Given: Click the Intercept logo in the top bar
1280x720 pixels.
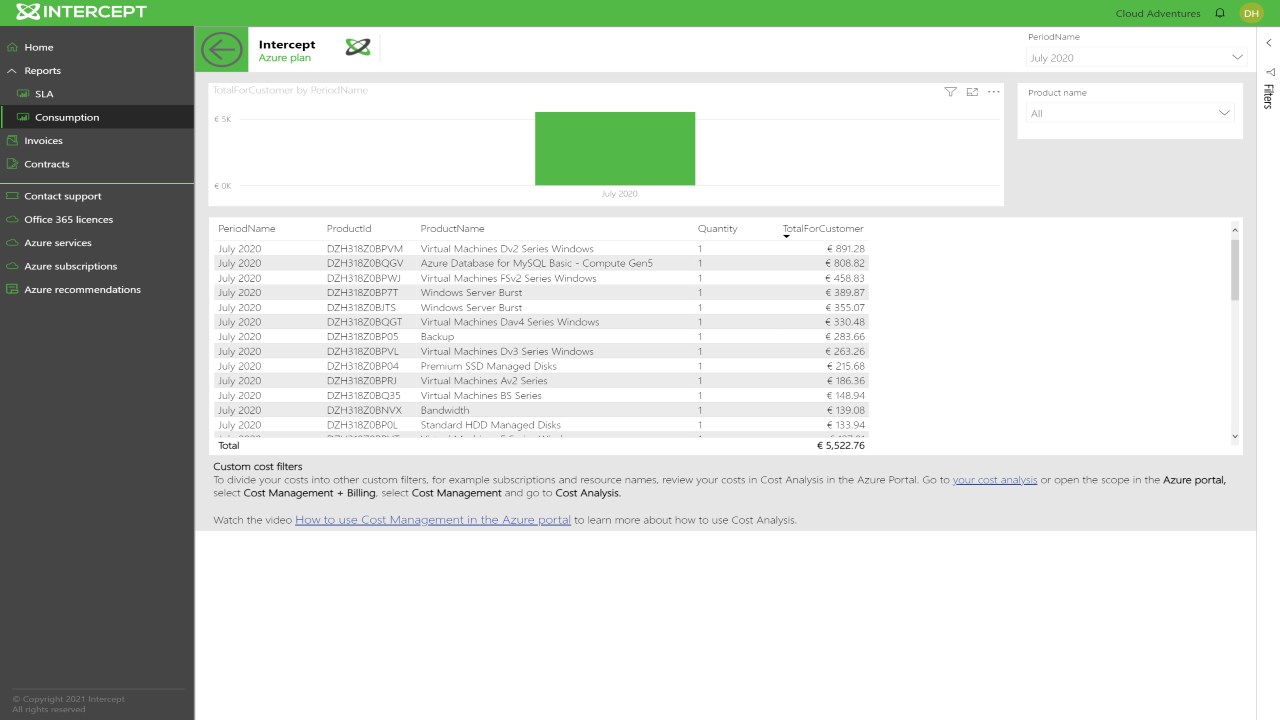Looking at the screenshot, I should point(81,12).
